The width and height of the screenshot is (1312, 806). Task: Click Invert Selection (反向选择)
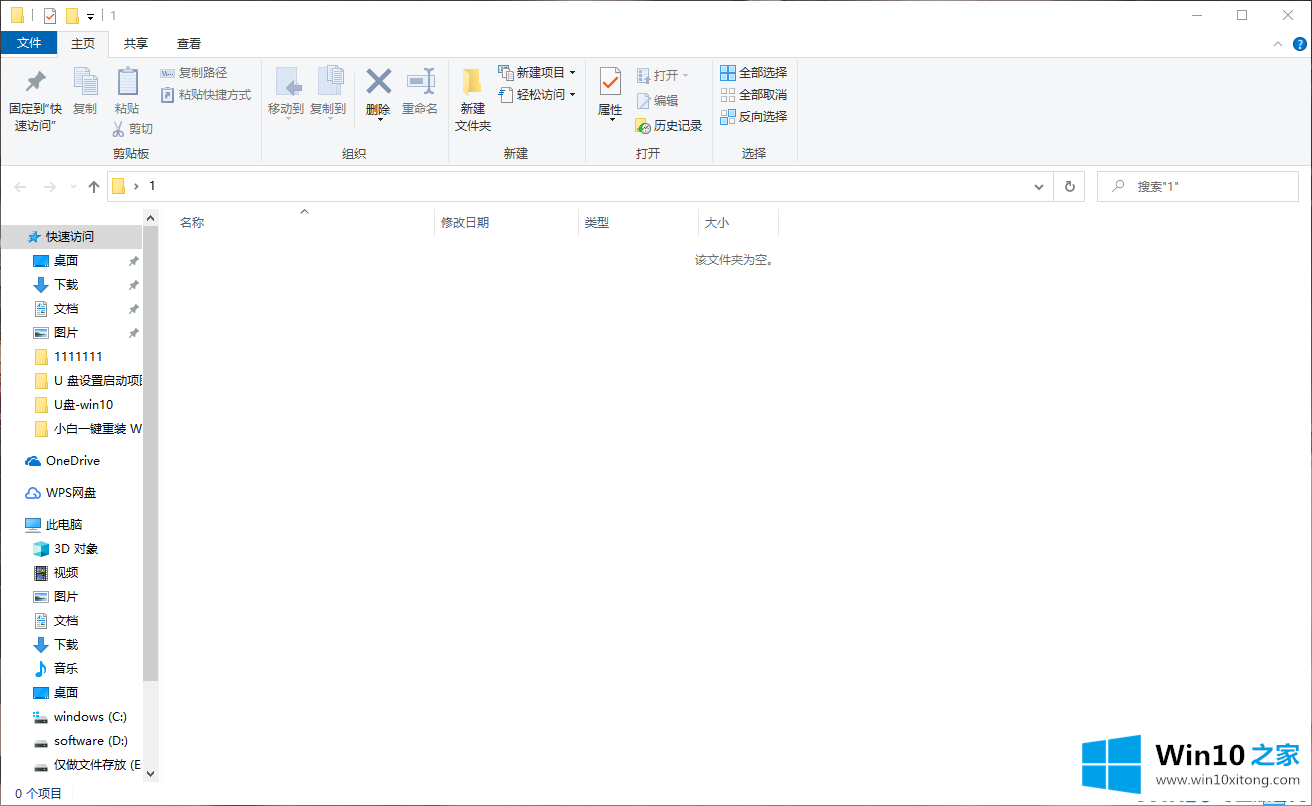point(754,117)
